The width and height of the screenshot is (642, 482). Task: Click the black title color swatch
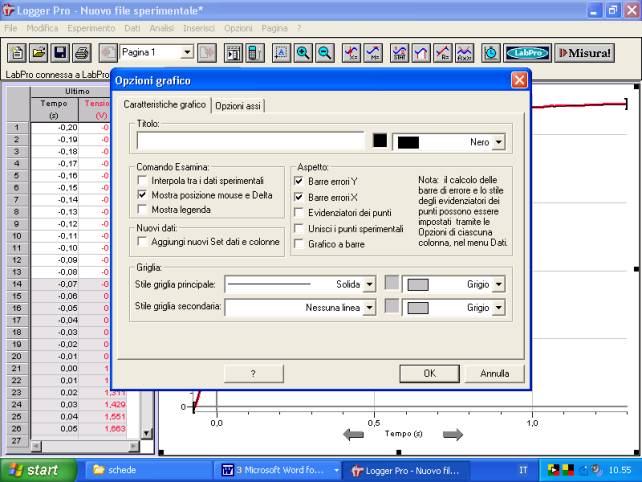coord(380,141)
